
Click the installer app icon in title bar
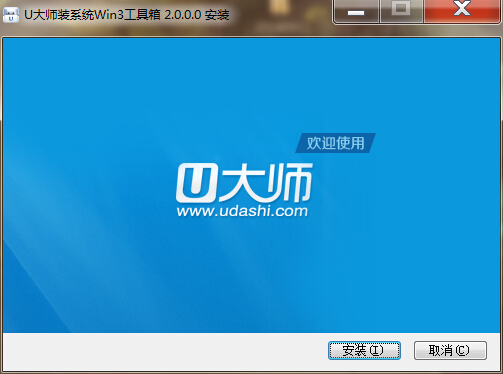[11, 15]
